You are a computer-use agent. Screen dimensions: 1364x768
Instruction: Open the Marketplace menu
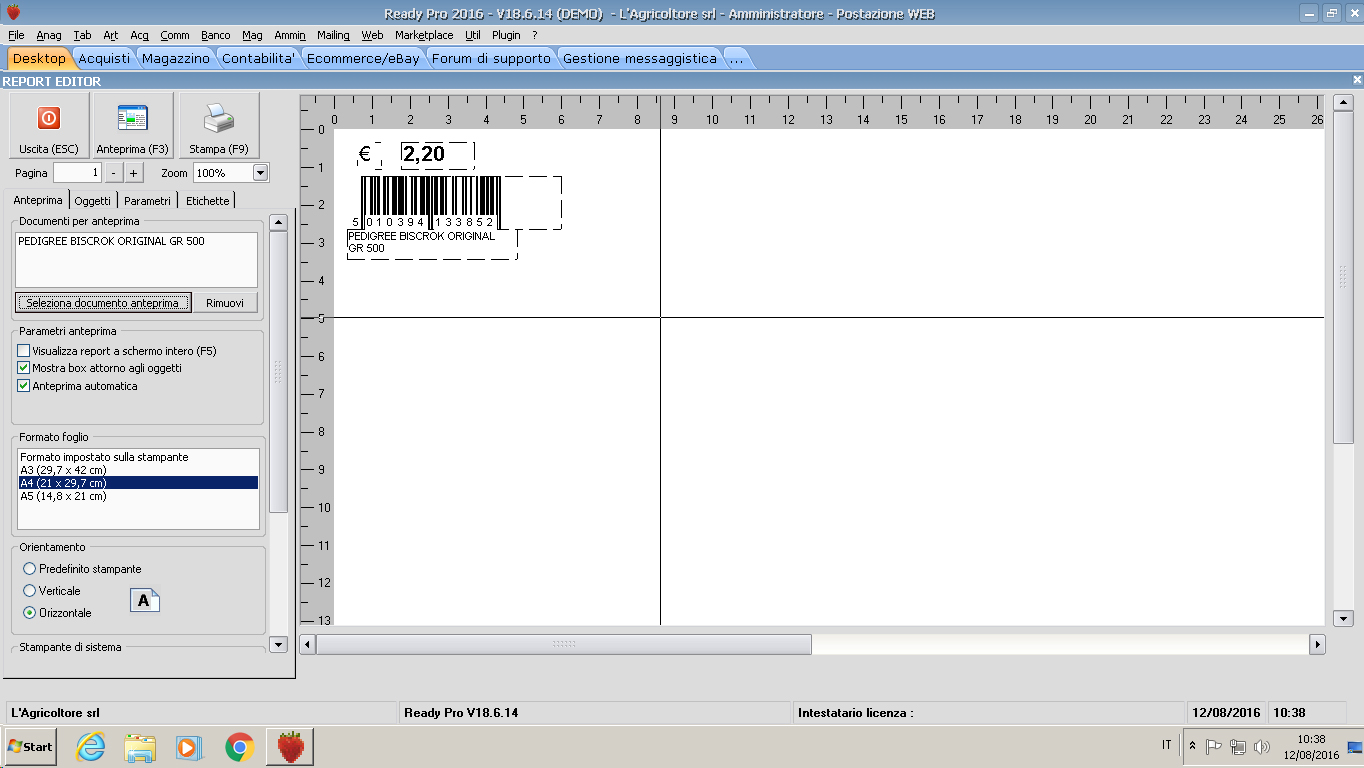[424, 35]
